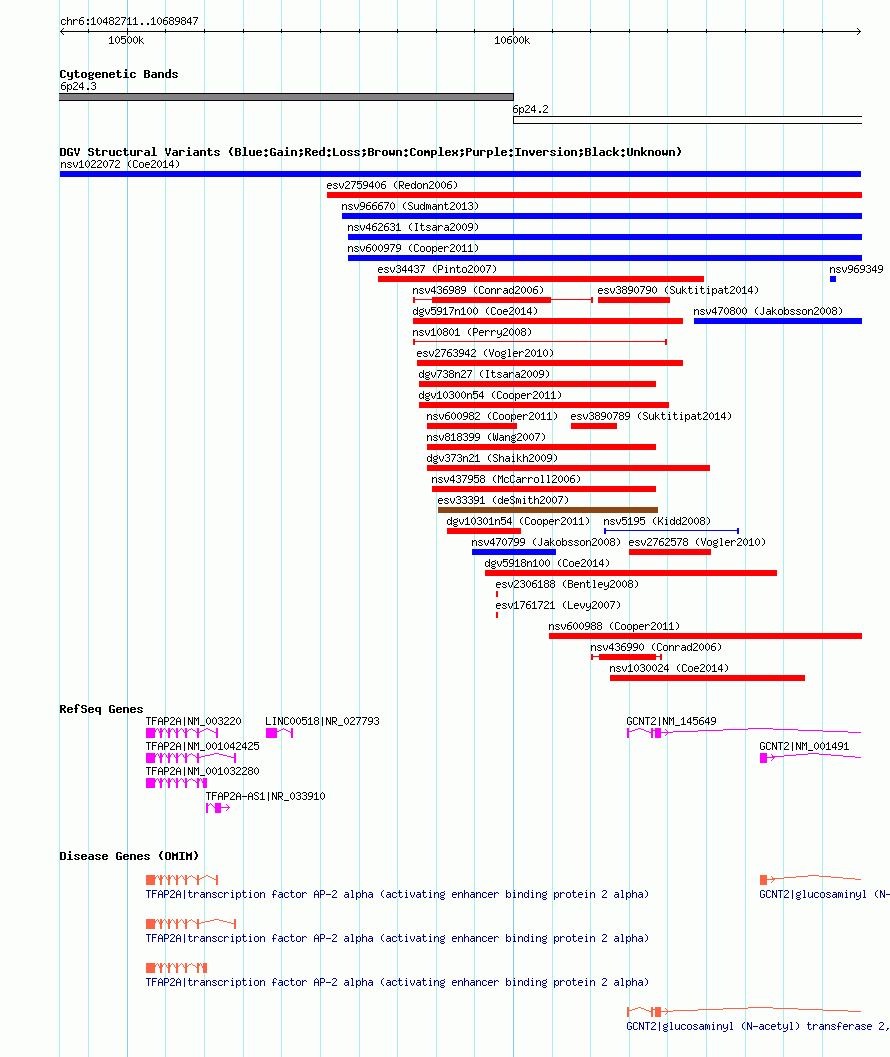Click nsv1030024 (Coe2014) label

click(x=669, y=668)
